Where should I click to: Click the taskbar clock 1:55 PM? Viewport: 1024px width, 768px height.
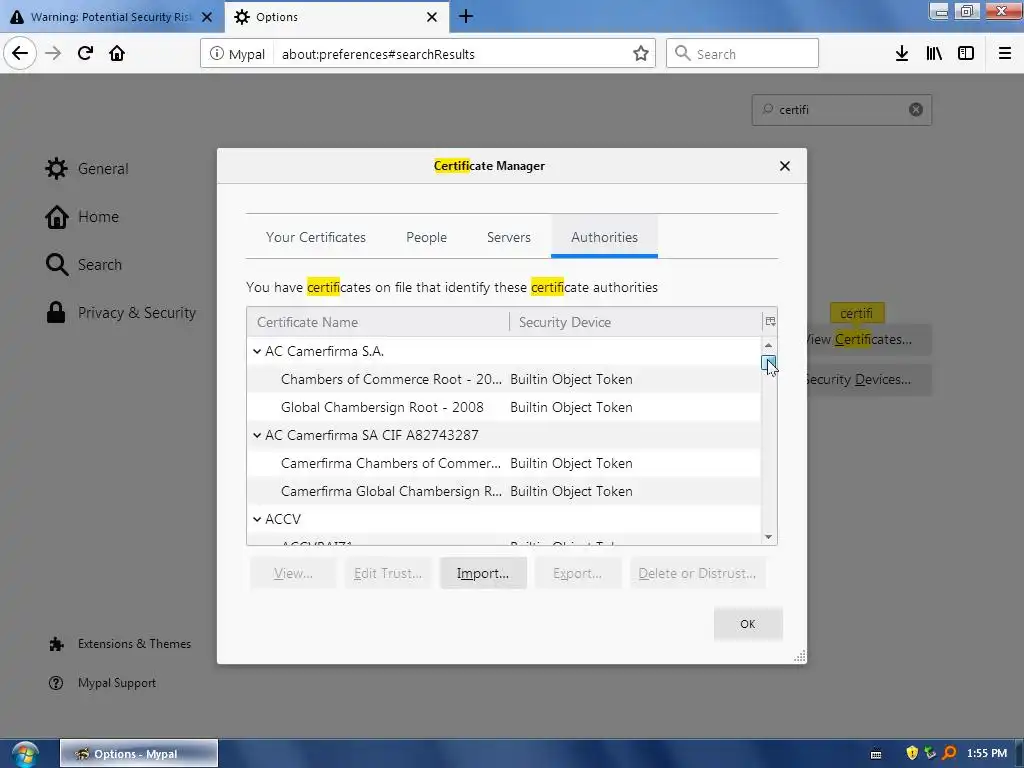986,753
